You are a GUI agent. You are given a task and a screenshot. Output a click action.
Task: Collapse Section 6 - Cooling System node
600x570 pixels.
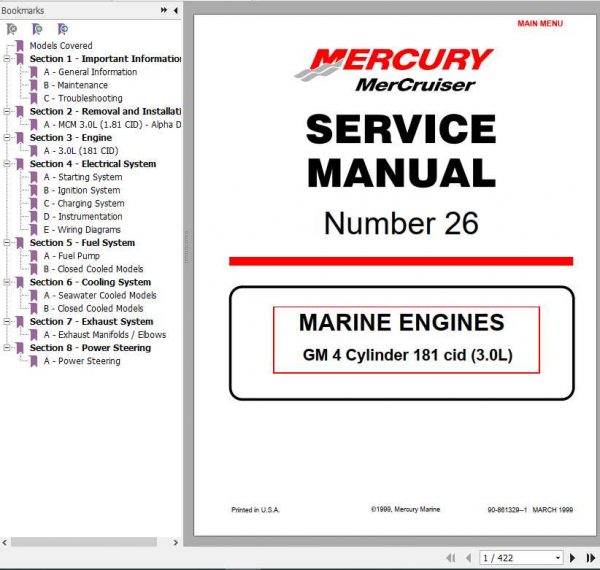click(7, 282)
